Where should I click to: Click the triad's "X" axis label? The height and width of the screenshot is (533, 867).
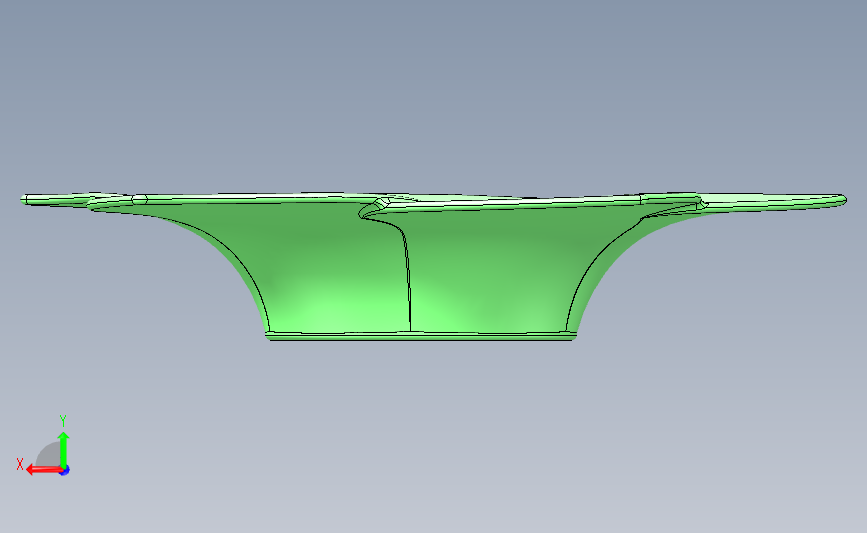click(20, 464)
